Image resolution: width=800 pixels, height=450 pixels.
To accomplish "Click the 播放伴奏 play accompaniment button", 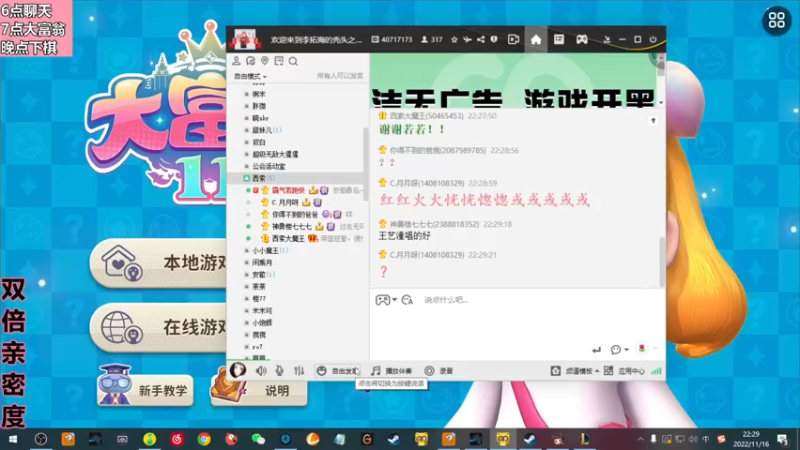I will [x=391, y=371].
